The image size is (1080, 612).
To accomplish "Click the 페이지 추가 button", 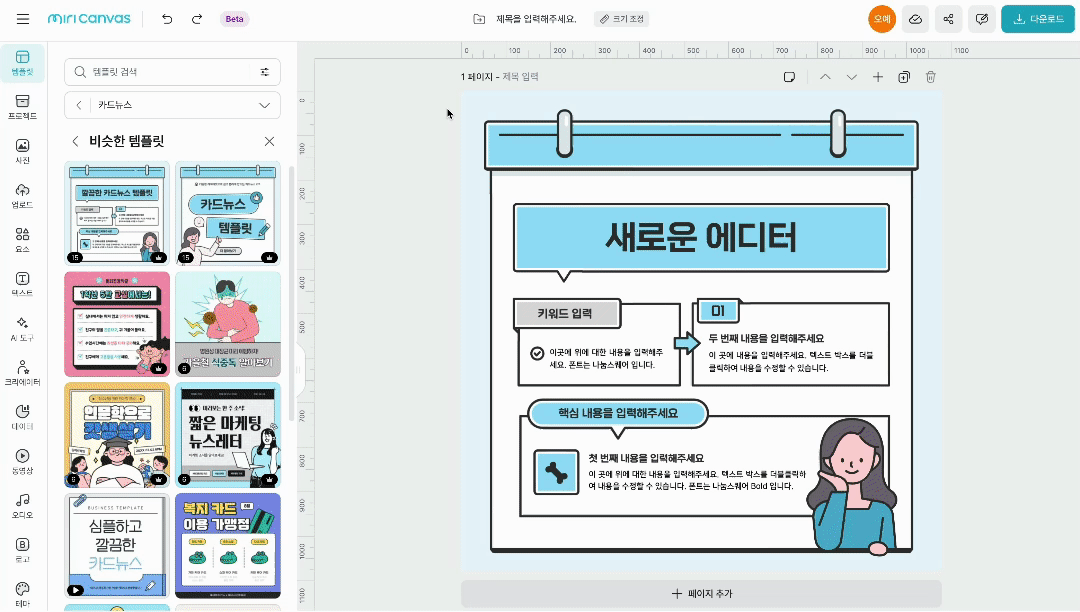I will [x=701, y=593].
